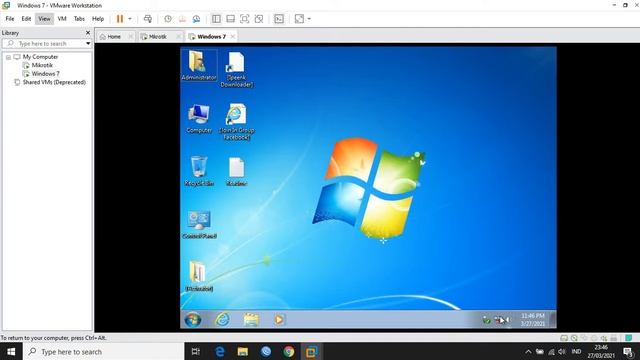
Task: Open the Edit menu
Action: (x=26, y=19)
